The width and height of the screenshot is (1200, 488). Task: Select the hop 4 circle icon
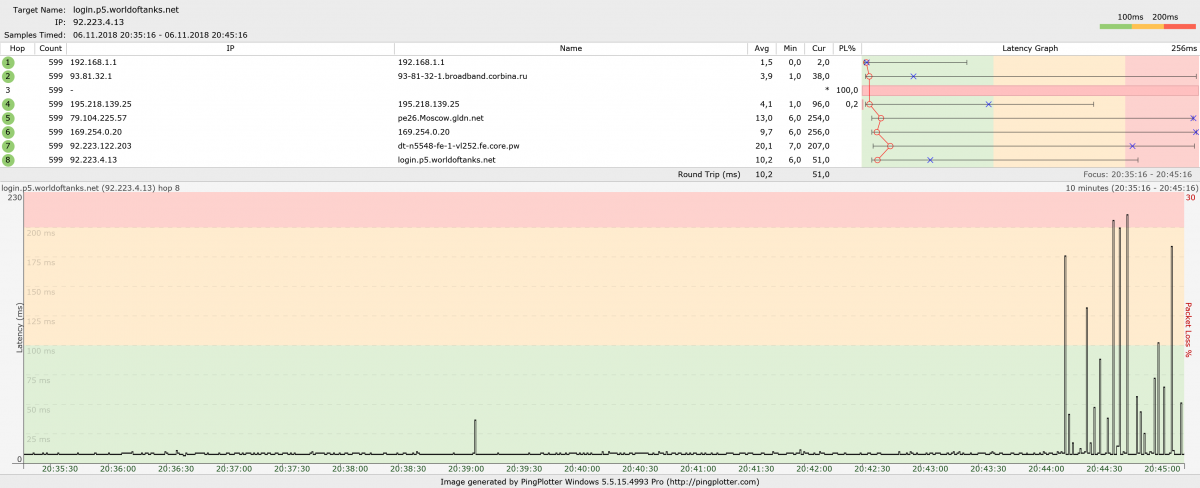[8, 104]
